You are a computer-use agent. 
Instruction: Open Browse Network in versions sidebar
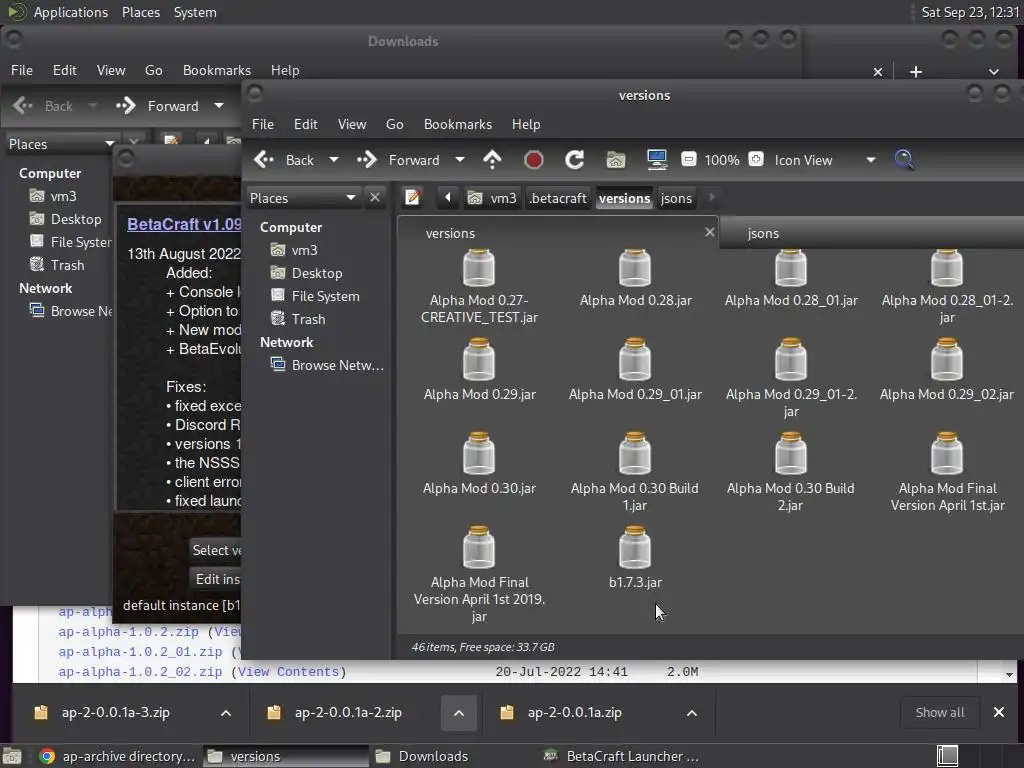[x=327, y=365]
